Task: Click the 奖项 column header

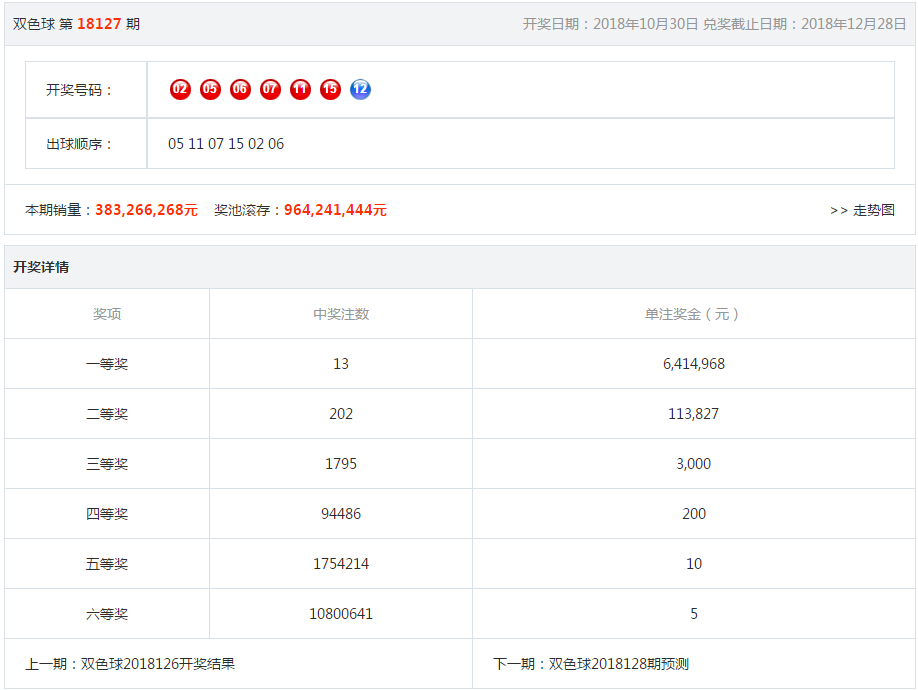Action: coord(107,314)
